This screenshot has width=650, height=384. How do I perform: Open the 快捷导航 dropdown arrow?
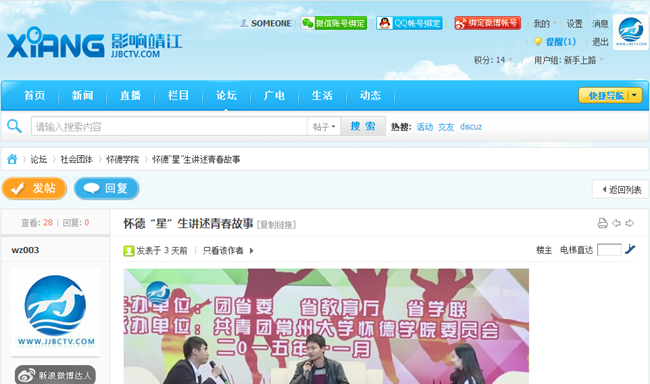click(634, 95)
